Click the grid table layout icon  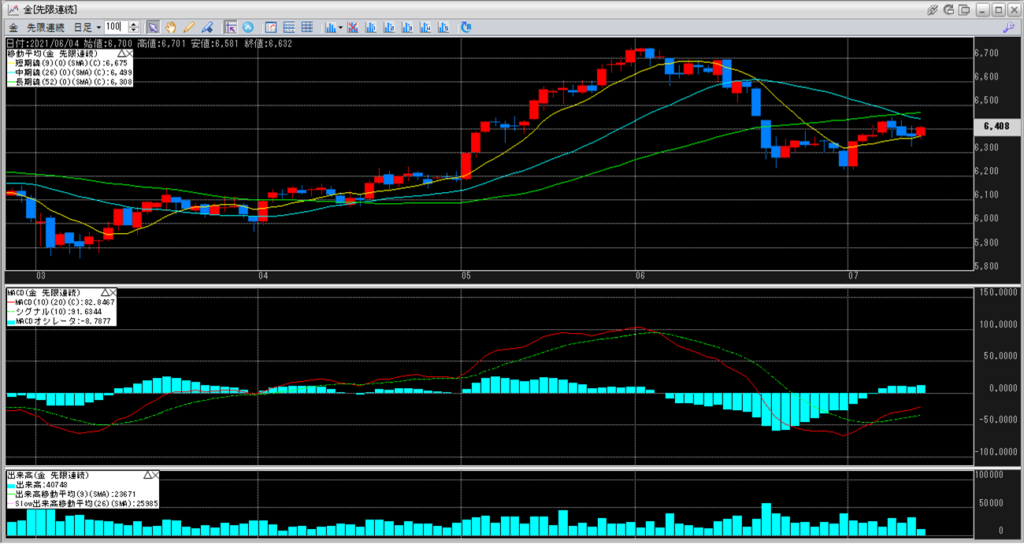coord(308,27)
